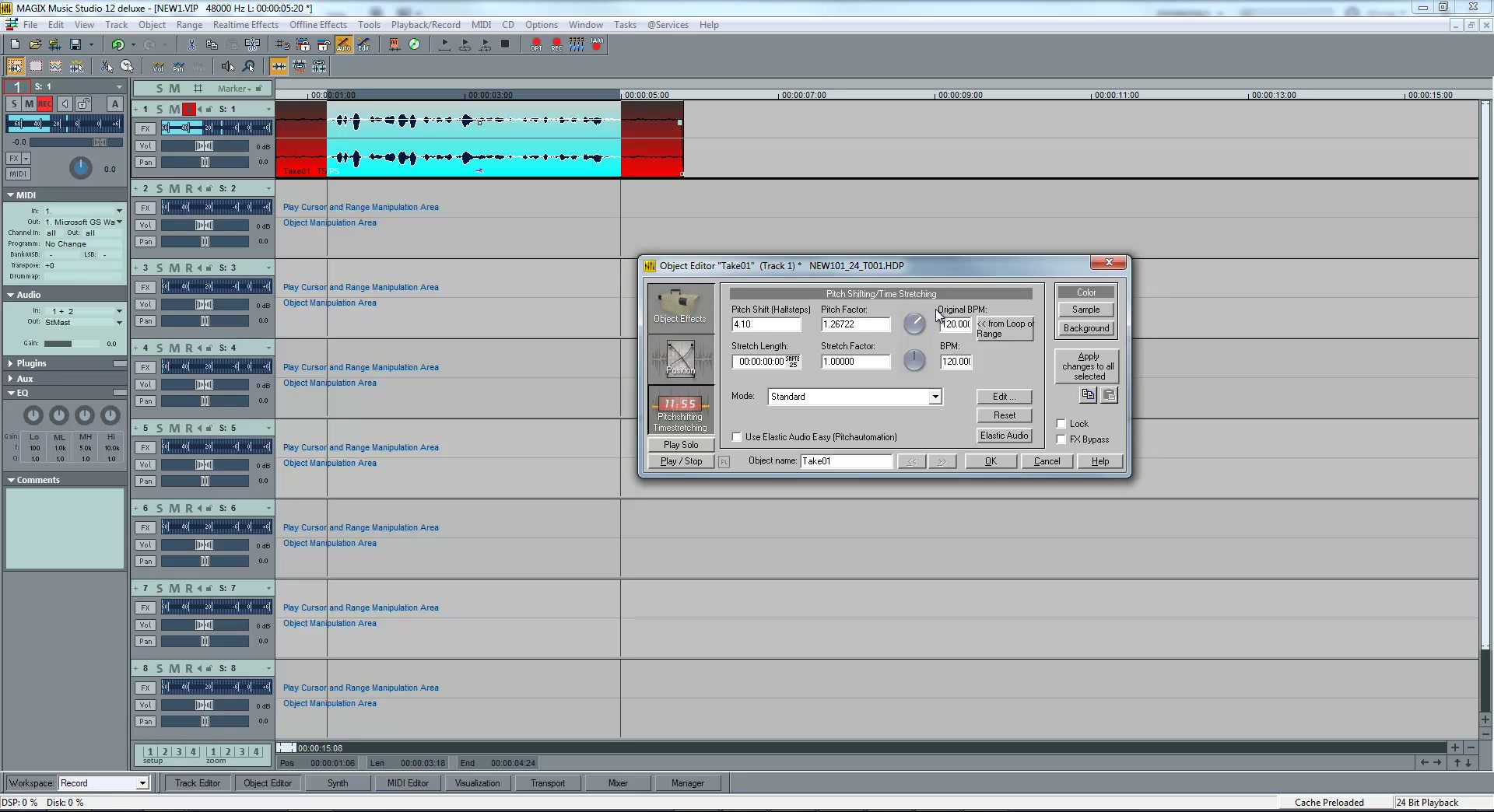Open the Object menu
The height and width of the screenshot is (812, 1494).
click(152, 25)
